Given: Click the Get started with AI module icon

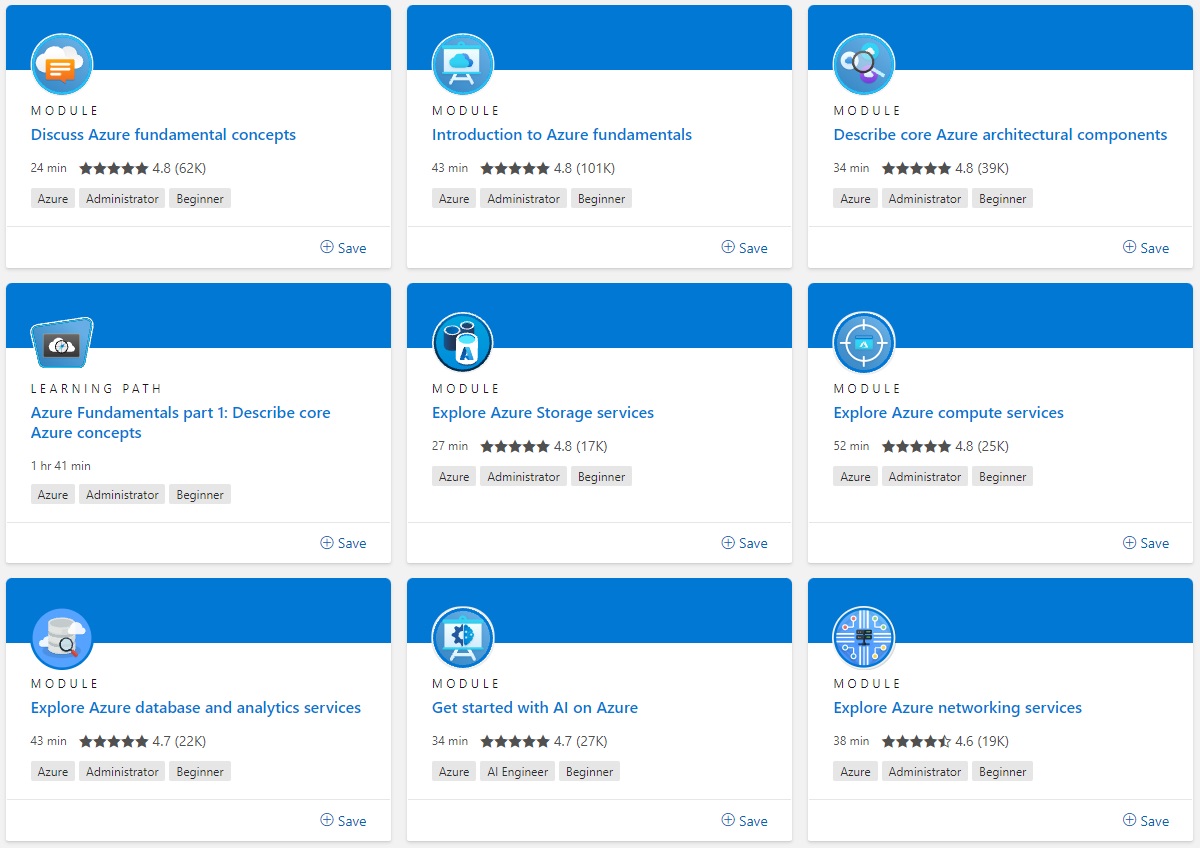Looking at the screenshot, I should [x=463, y=638].
